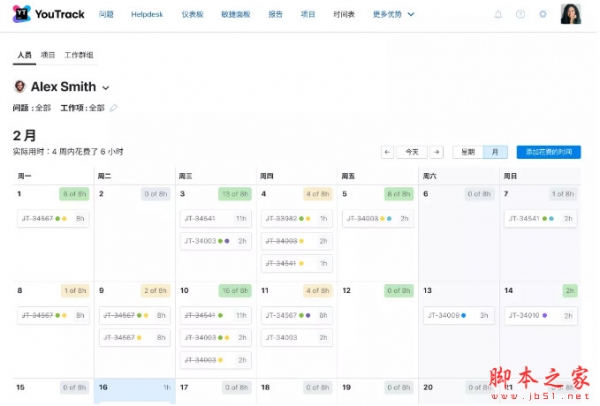Image resolution: width=600 pixels, height=406 pixels.
Task: Jump to today with the Today button
Action: tap(412, 152)
